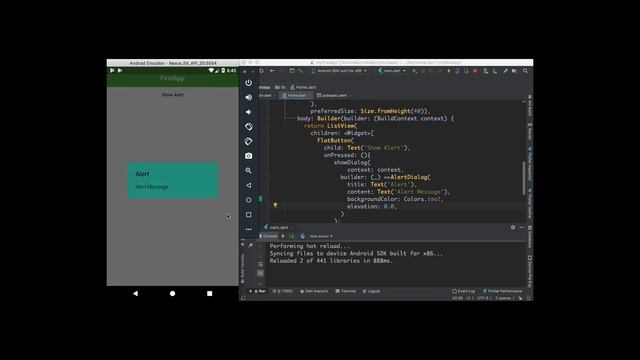640x360 pixels.
Task: Lower volume with emulator volume down icon
Action: coord(249,112)
